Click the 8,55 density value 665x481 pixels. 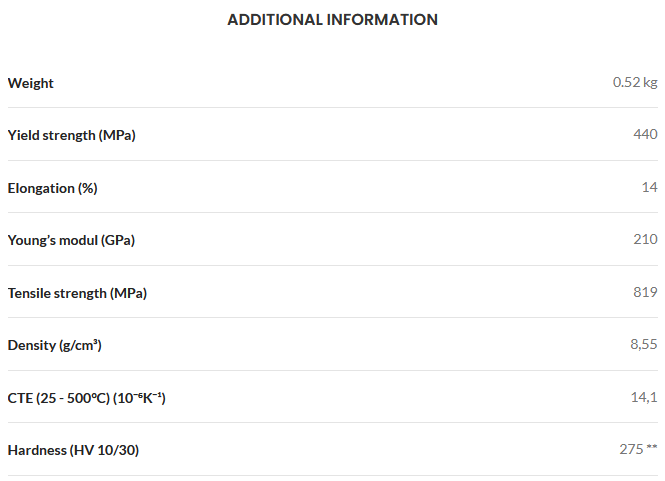click(644, 344)
